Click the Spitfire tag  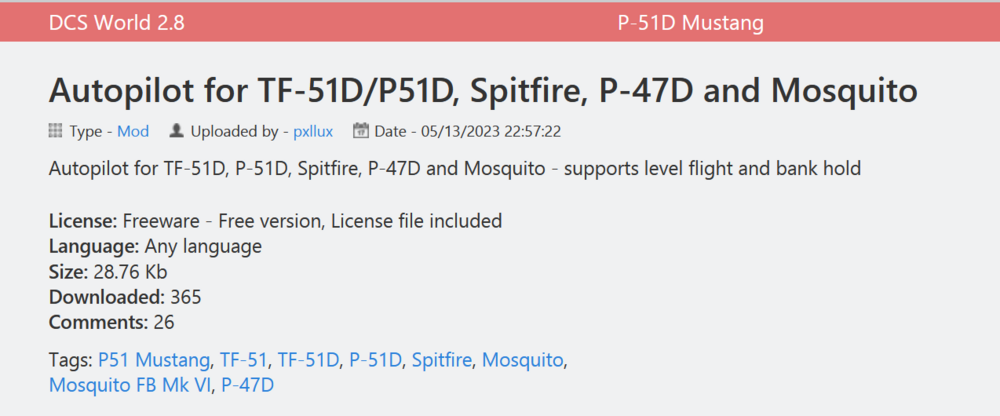[442, 360]
